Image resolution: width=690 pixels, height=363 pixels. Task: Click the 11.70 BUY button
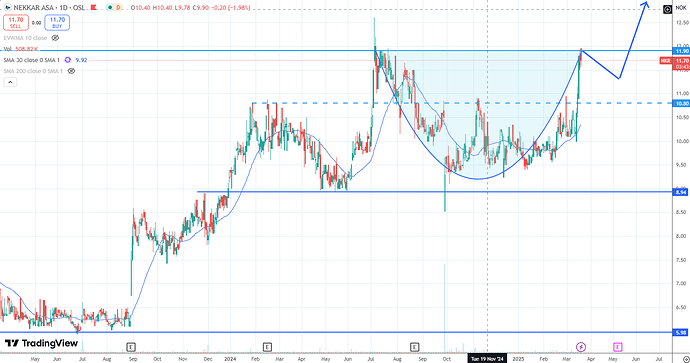pos(57,22)
